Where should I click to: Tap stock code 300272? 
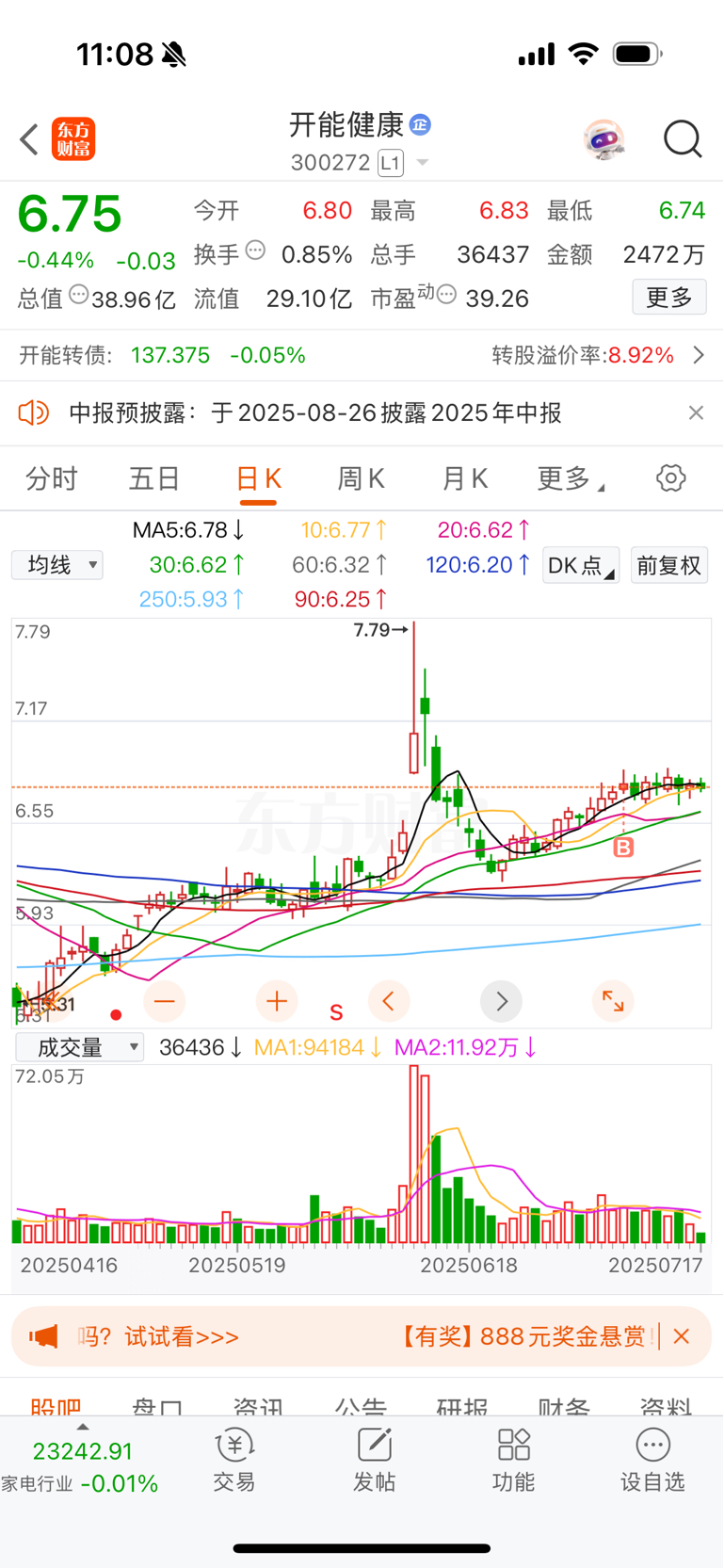(330, 163)
